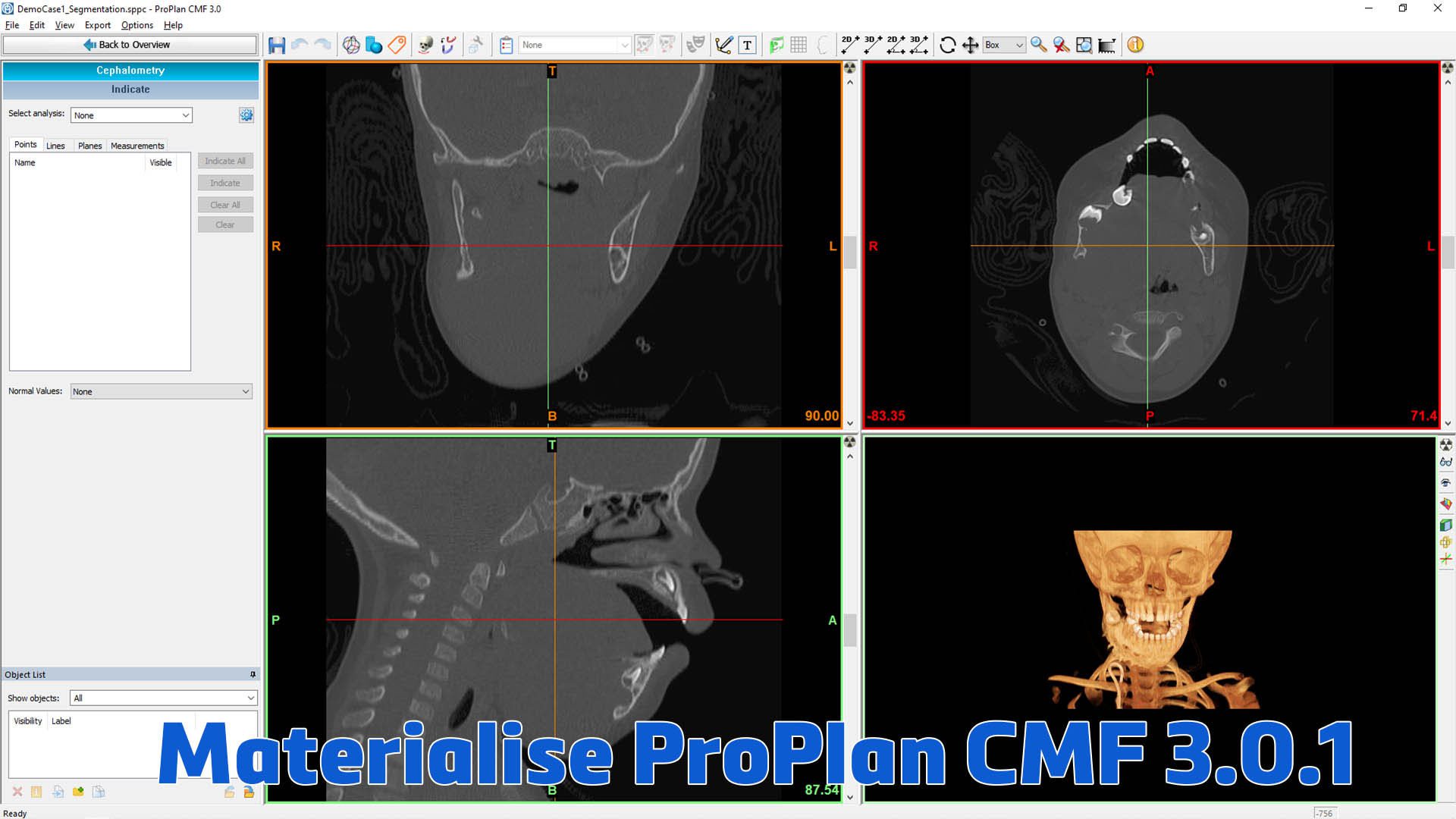The width and height of the screenshot is (1456, 819).
Task: Click the coronal view scrollbar thumb
Action: pyautogui.click(x=850, y=252)
